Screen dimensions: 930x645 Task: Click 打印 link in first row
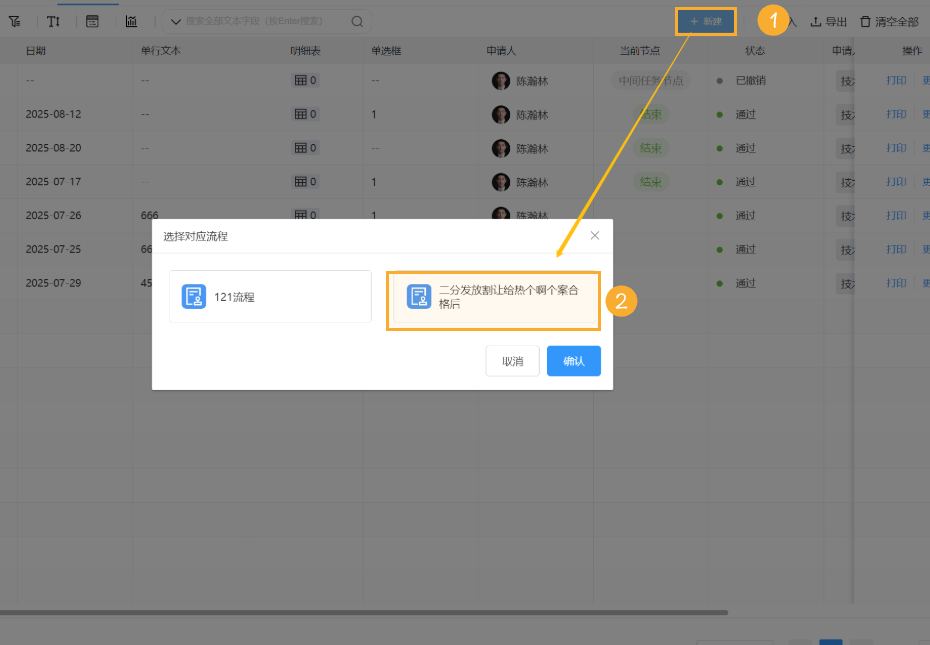(x=895, y=80)
